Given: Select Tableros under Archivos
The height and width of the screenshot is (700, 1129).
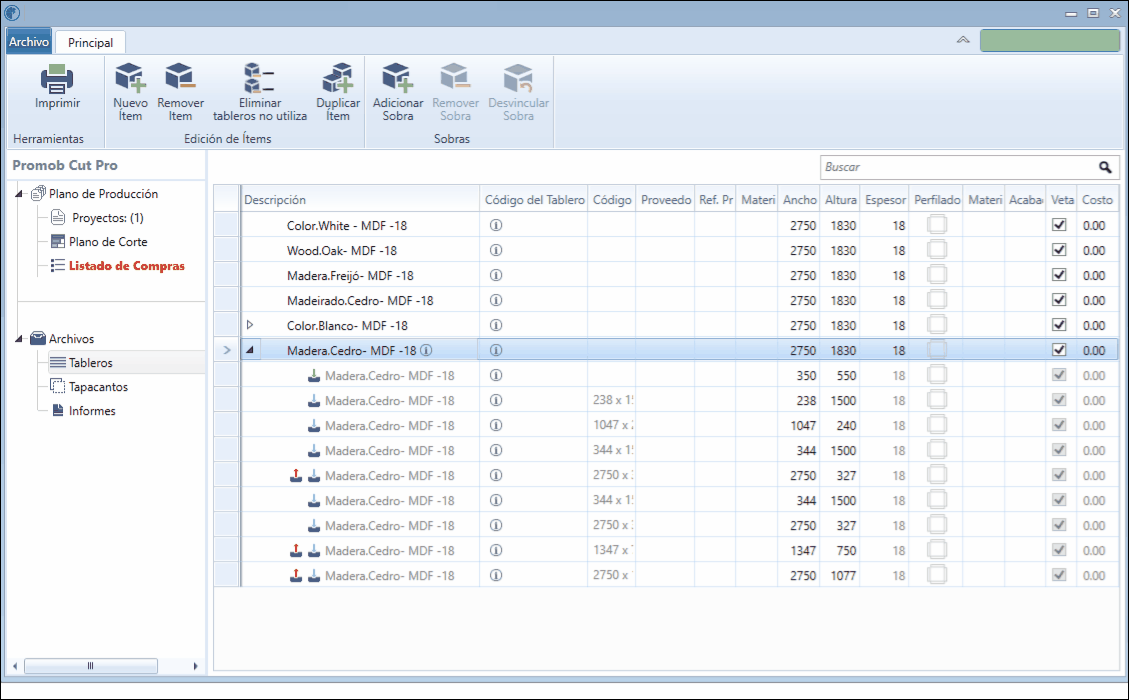Looking at the screenshot, I should [x=91, y=363].
